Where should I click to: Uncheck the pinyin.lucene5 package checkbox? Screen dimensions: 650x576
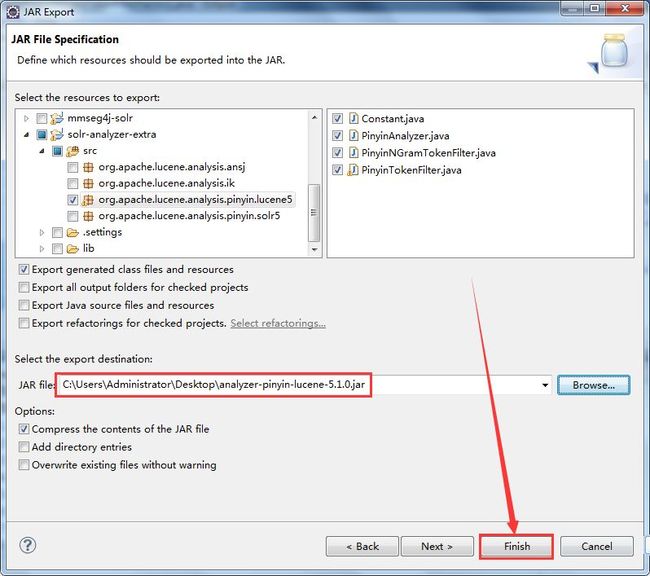73,200
